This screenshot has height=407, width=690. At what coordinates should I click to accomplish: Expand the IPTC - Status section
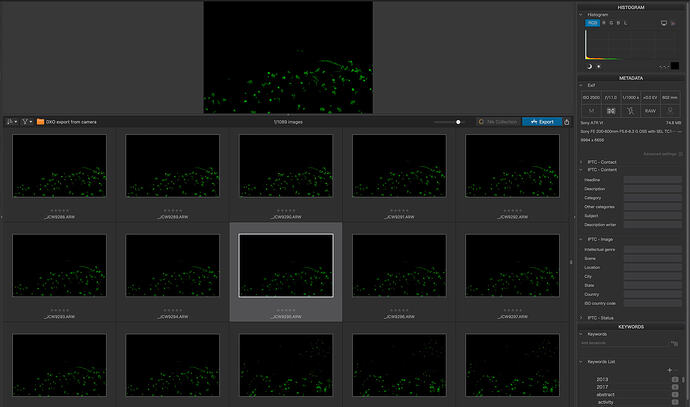coord(581,318)
